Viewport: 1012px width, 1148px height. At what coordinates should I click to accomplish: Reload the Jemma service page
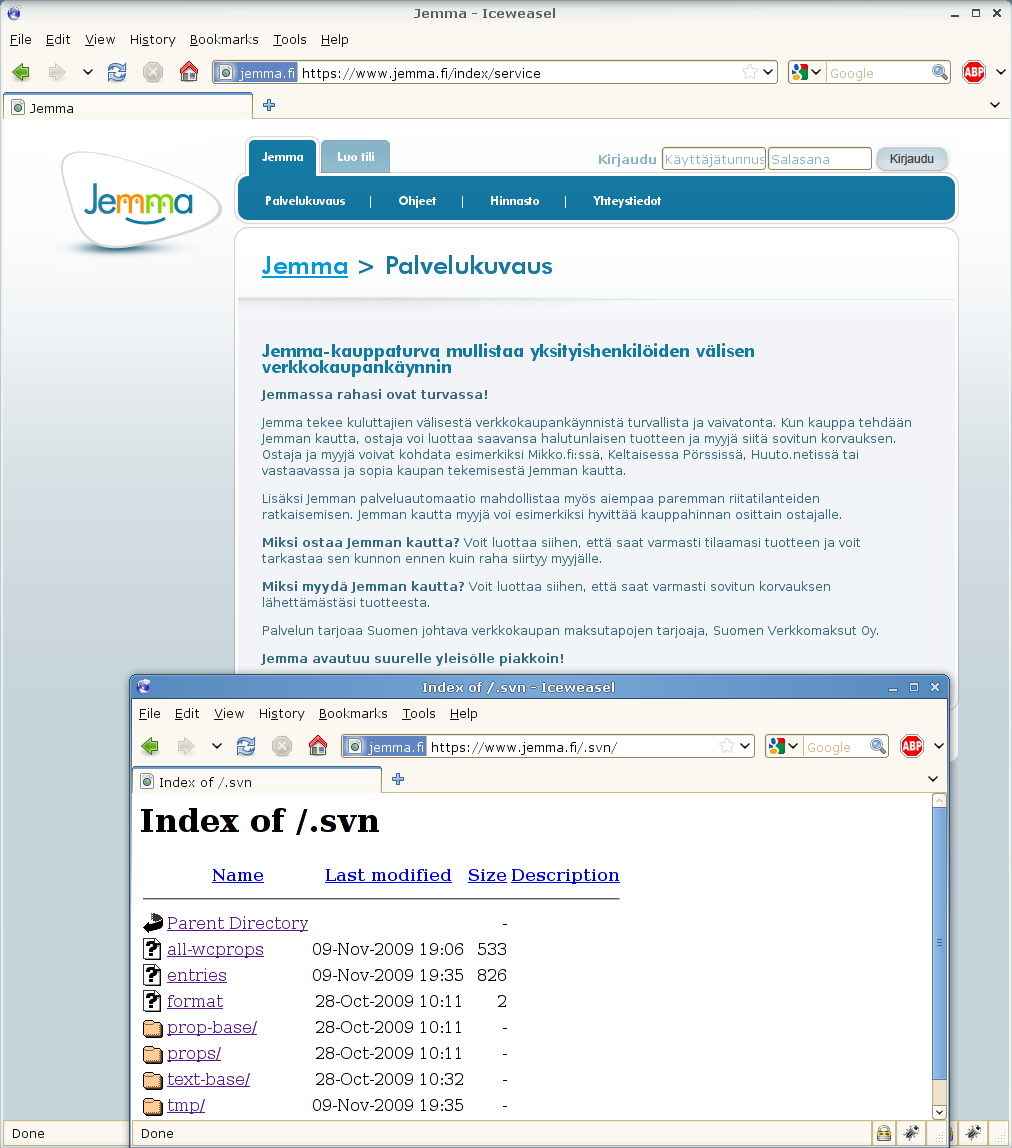coord(116,72)
